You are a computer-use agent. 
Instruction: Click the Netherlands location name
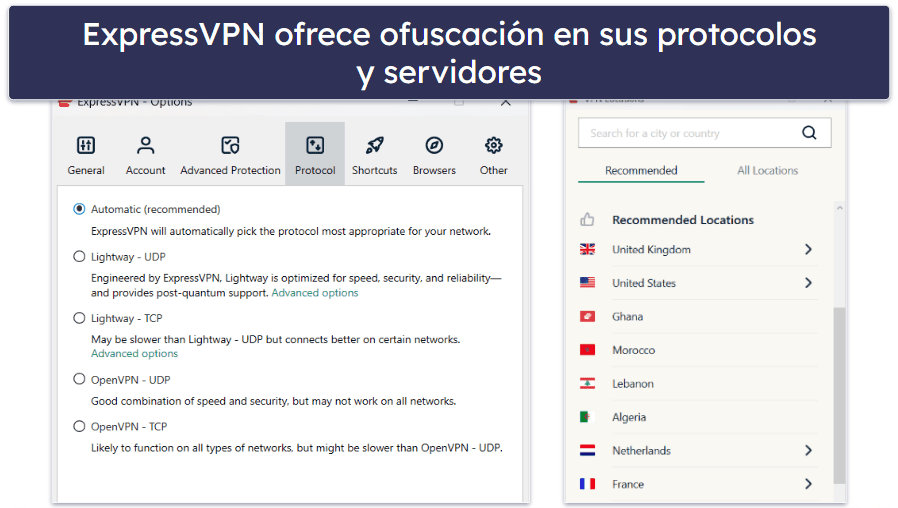(x=641, y=451)
